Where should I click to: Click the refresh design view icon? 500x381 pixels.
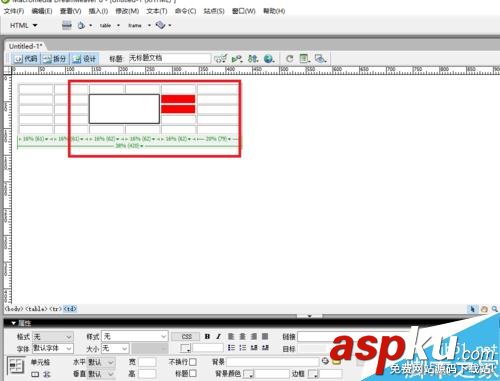point(290,59)
